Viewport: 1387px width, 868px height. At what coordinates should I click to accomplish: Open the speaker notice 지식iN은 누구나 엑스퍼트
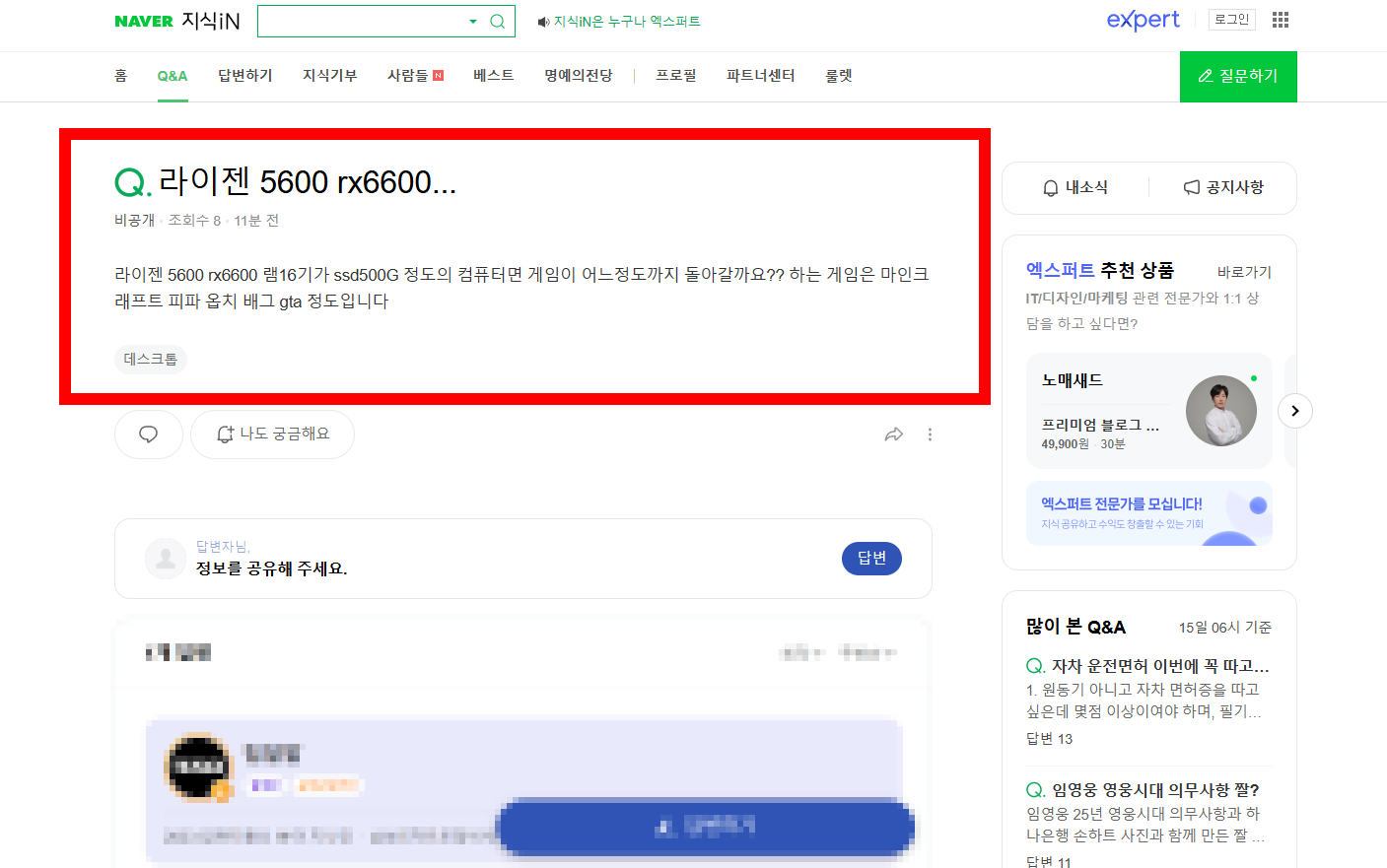click(x=619, y=21)
